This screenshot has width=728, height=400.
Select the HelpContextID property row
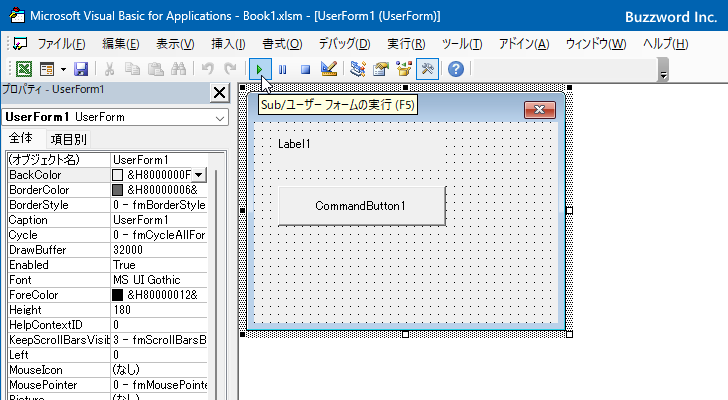coord(107,325)
